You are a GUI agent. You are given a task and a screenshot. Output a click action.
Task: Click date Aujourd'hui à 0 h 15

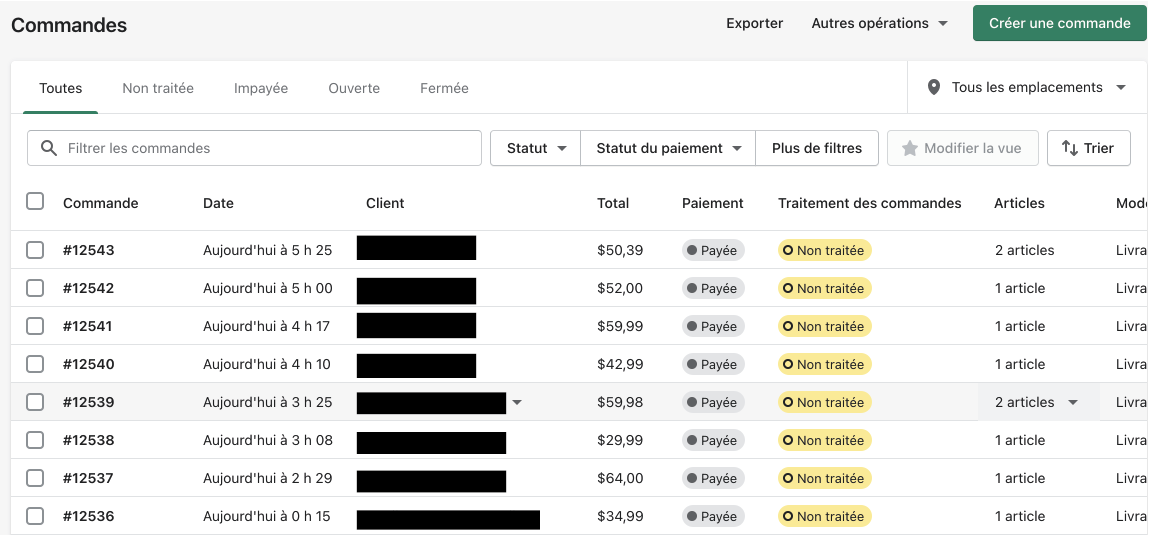coord(267,517)
